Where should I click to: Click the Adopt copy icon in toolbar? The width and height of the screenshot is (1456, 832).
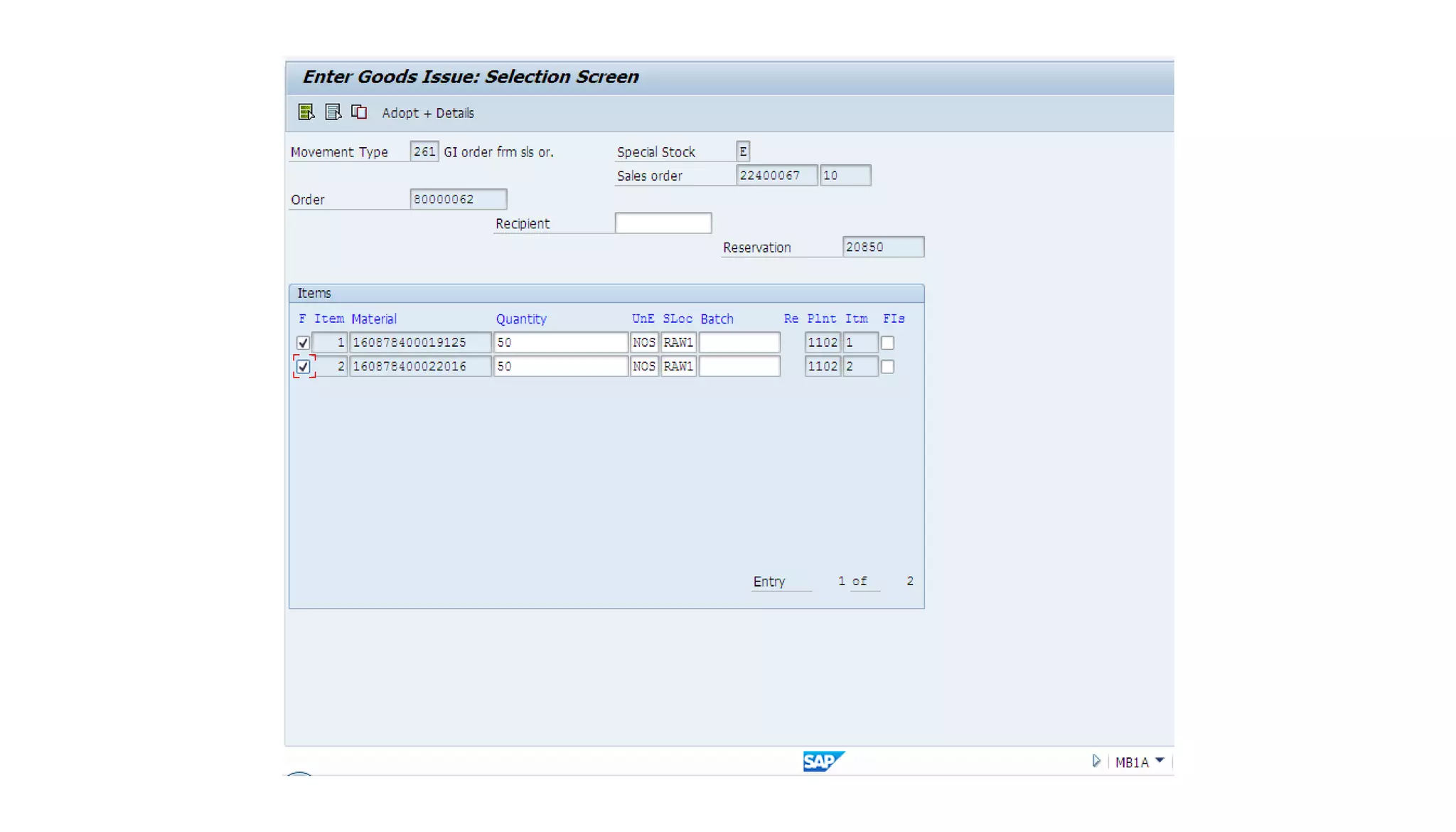(359, 112)
